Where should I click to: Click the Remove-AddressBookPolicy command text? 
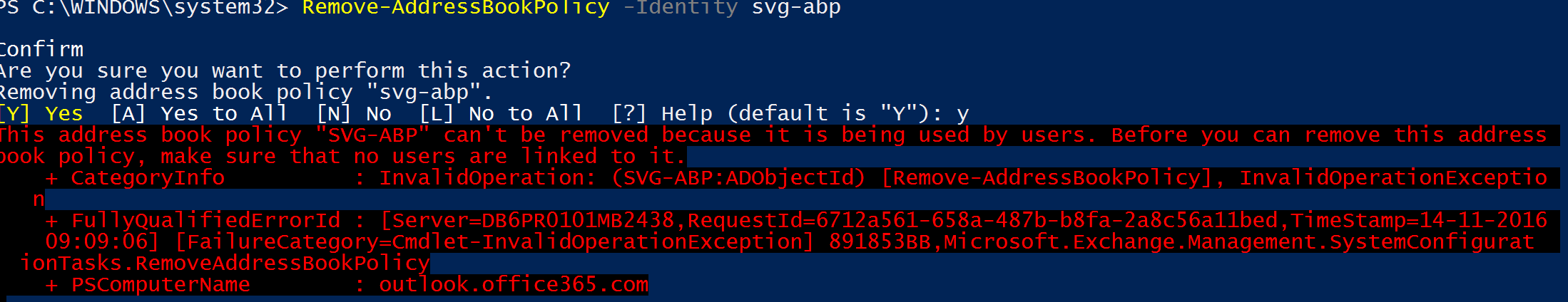[x=456, y=9]
